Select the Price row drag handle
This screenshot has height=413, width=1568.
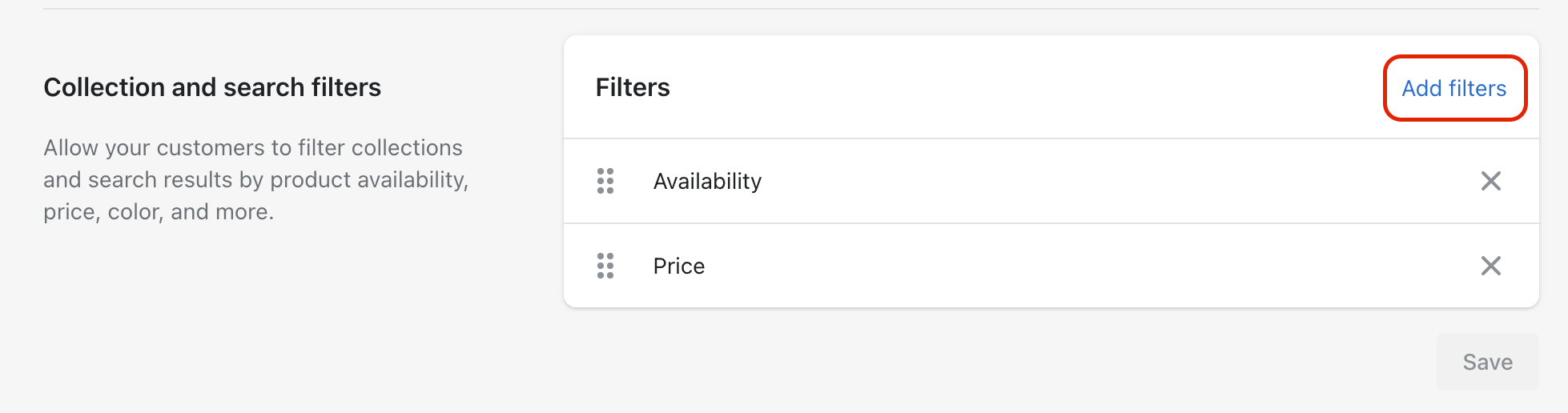(x=605, y=266)
